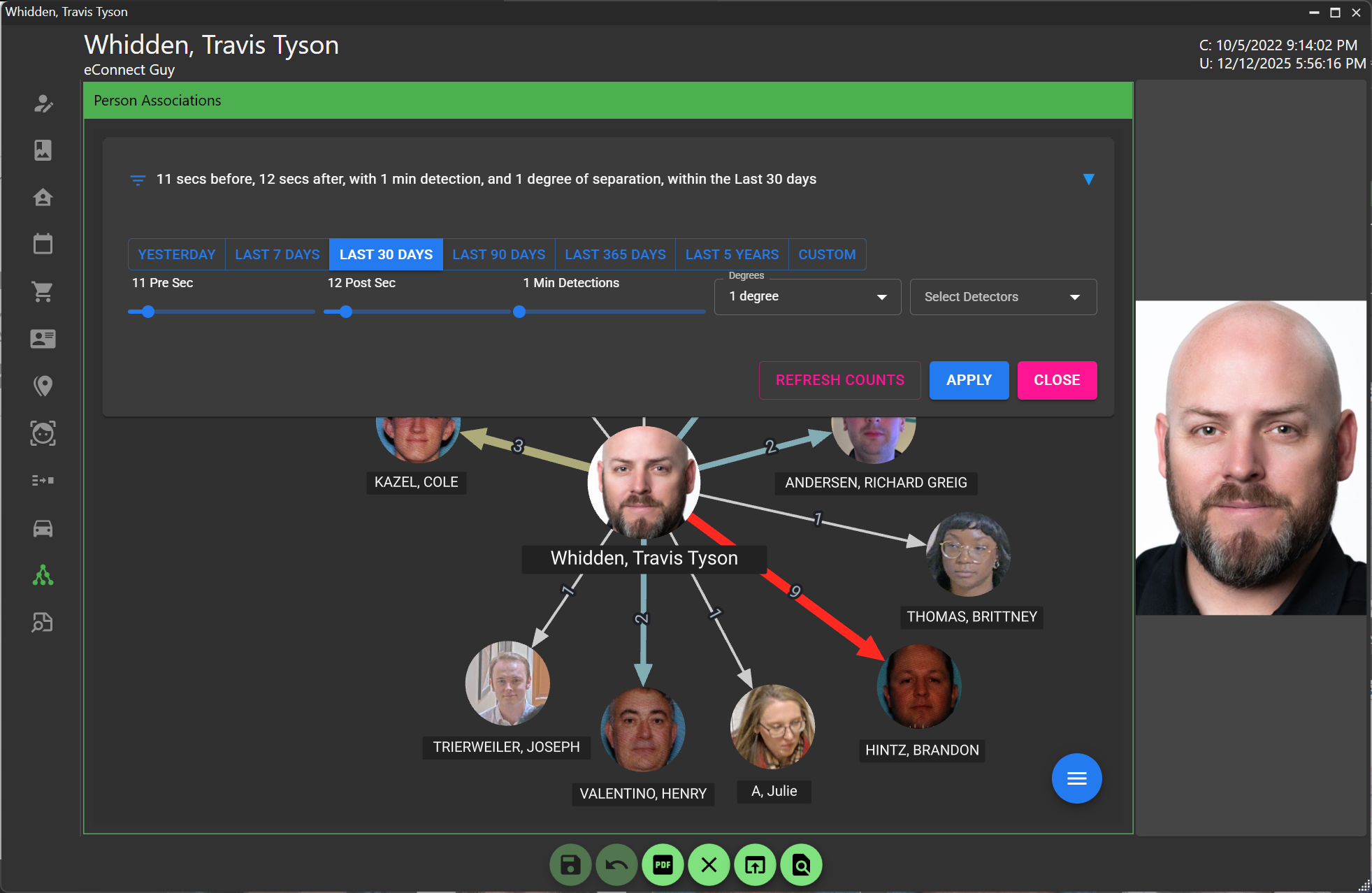
Task: Choose the CUSTOM date range option
Action: pos(827,254)
